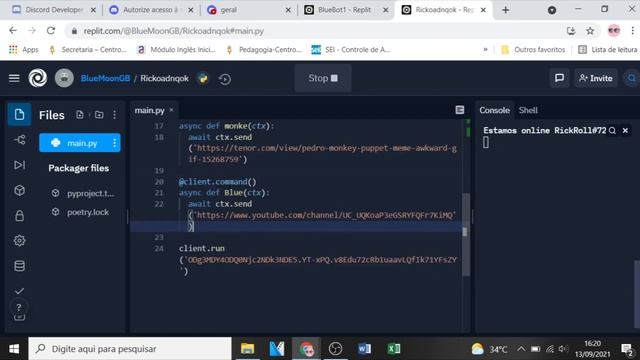The width and height of the screenshot is (640, 360).
Task: Open the BlueMoonGB profile link
Action: point(105,78)
